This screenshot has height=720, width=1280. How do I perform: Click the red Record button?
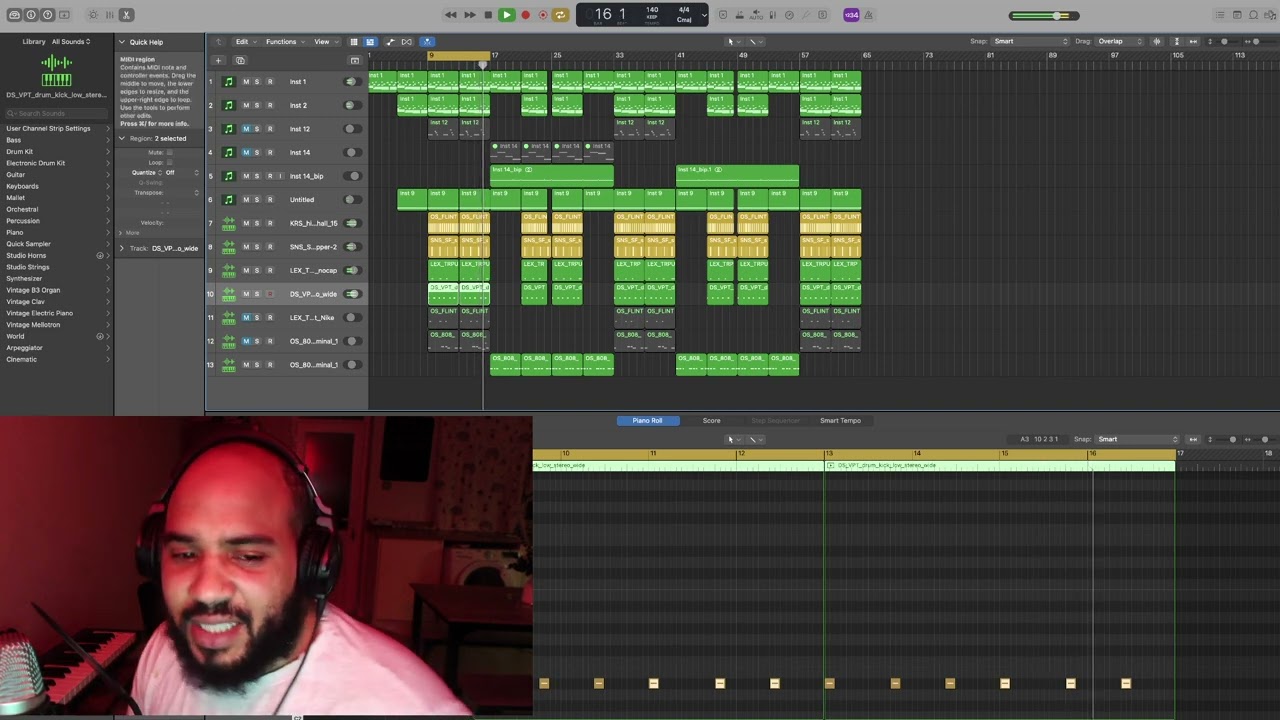point(525,15)
